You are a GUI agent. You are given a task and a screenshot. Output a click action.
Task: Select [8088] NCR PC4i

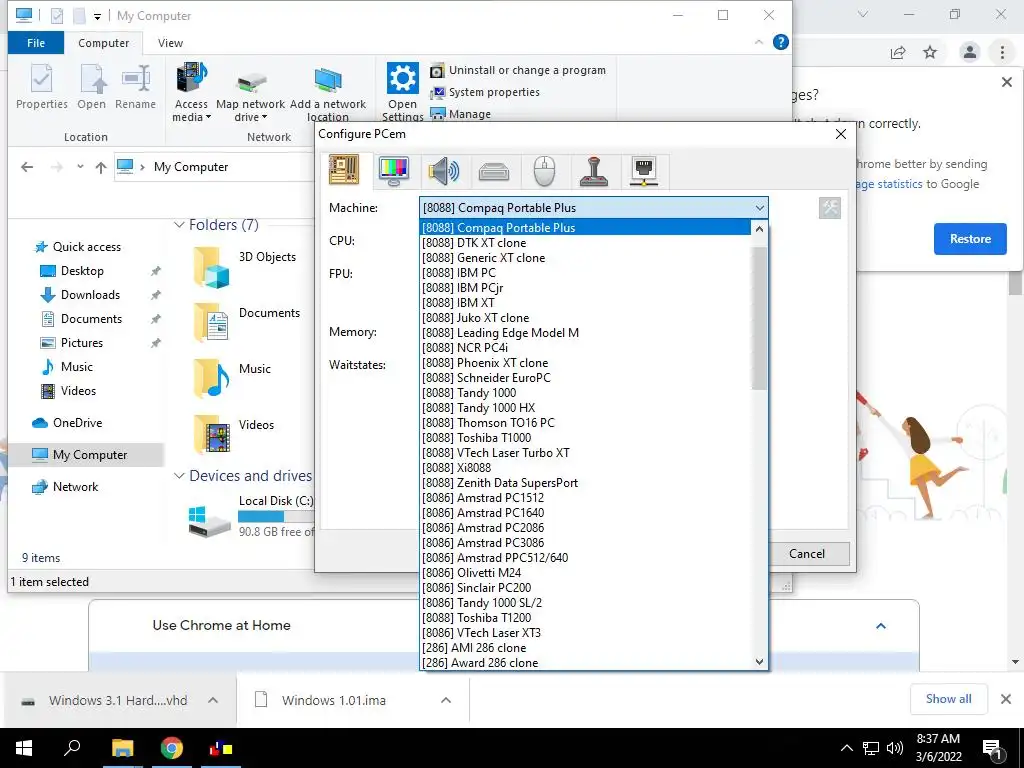[x=585, y=347]
